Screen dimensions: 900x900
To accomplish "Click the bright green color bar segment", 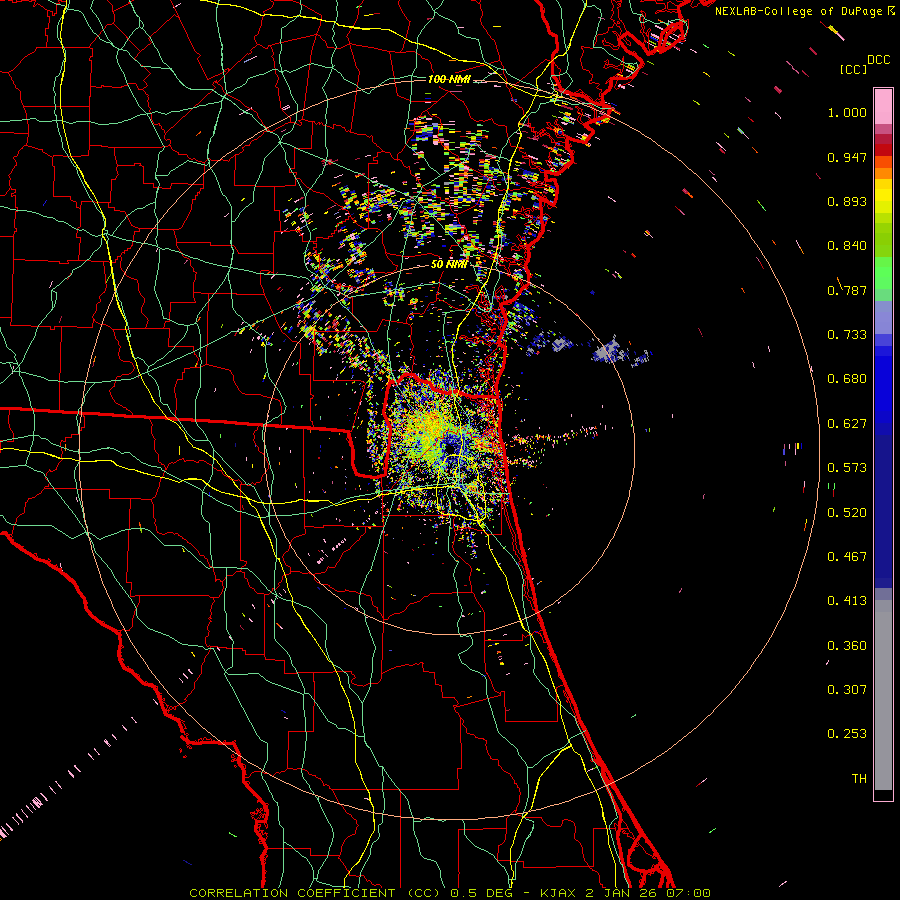I will click(x=883, y=273).
